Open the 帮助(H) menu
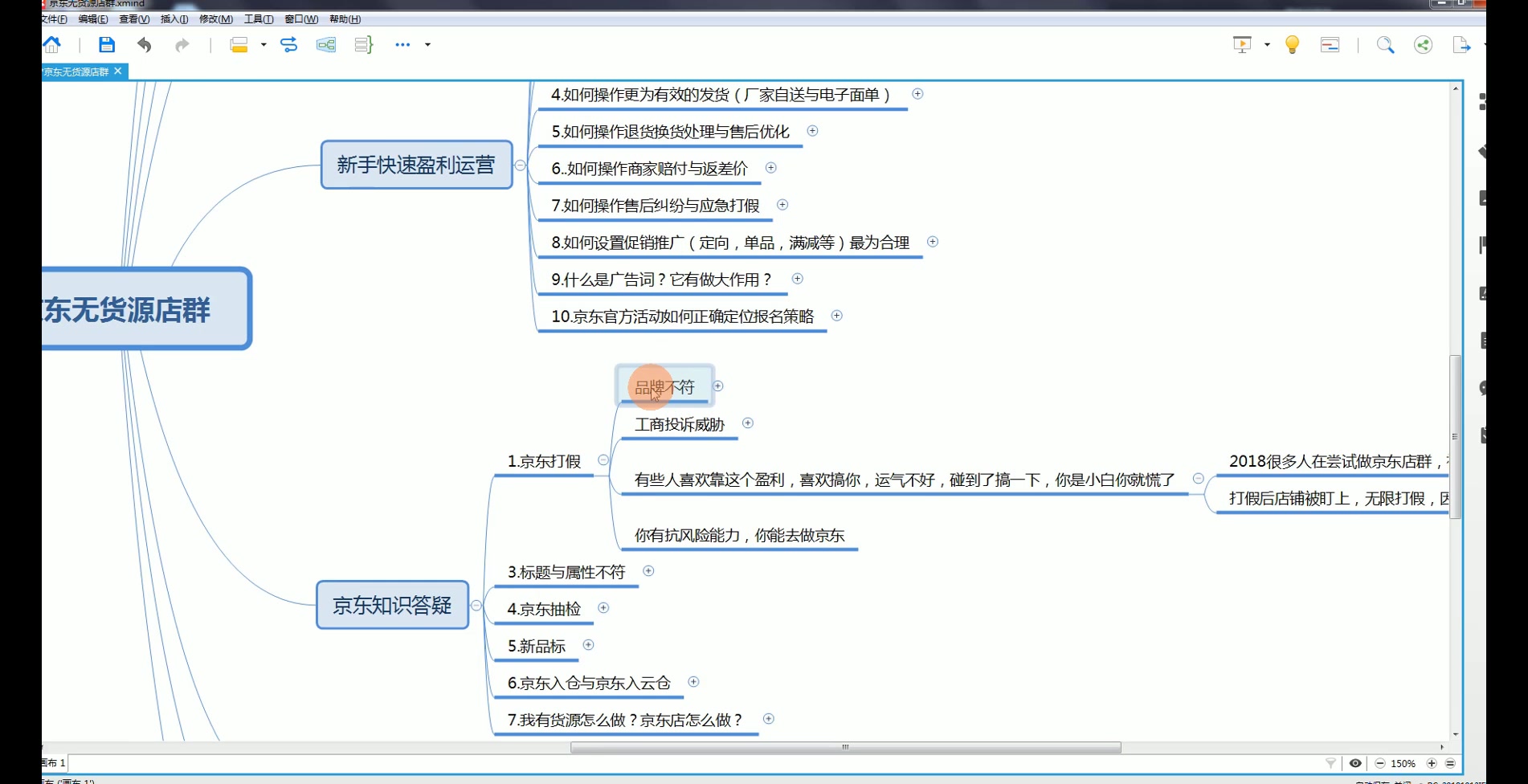 [345, 19]
